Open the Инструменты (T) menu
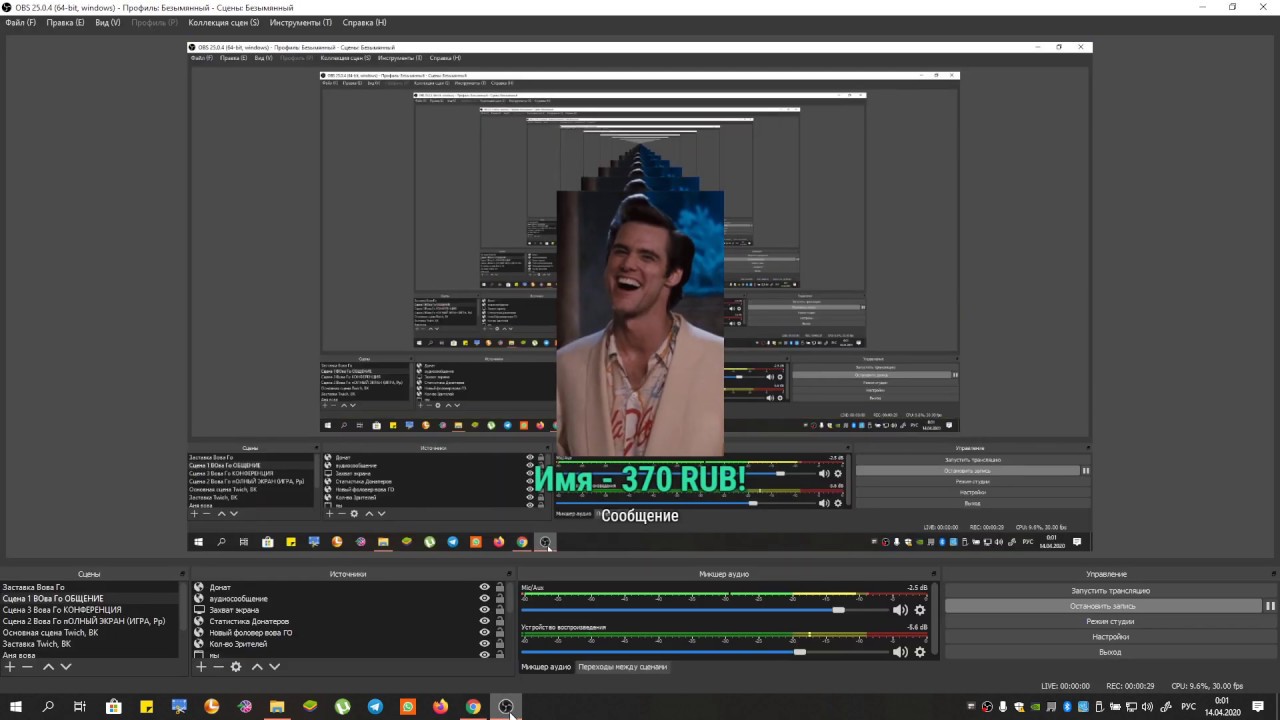 300,22
